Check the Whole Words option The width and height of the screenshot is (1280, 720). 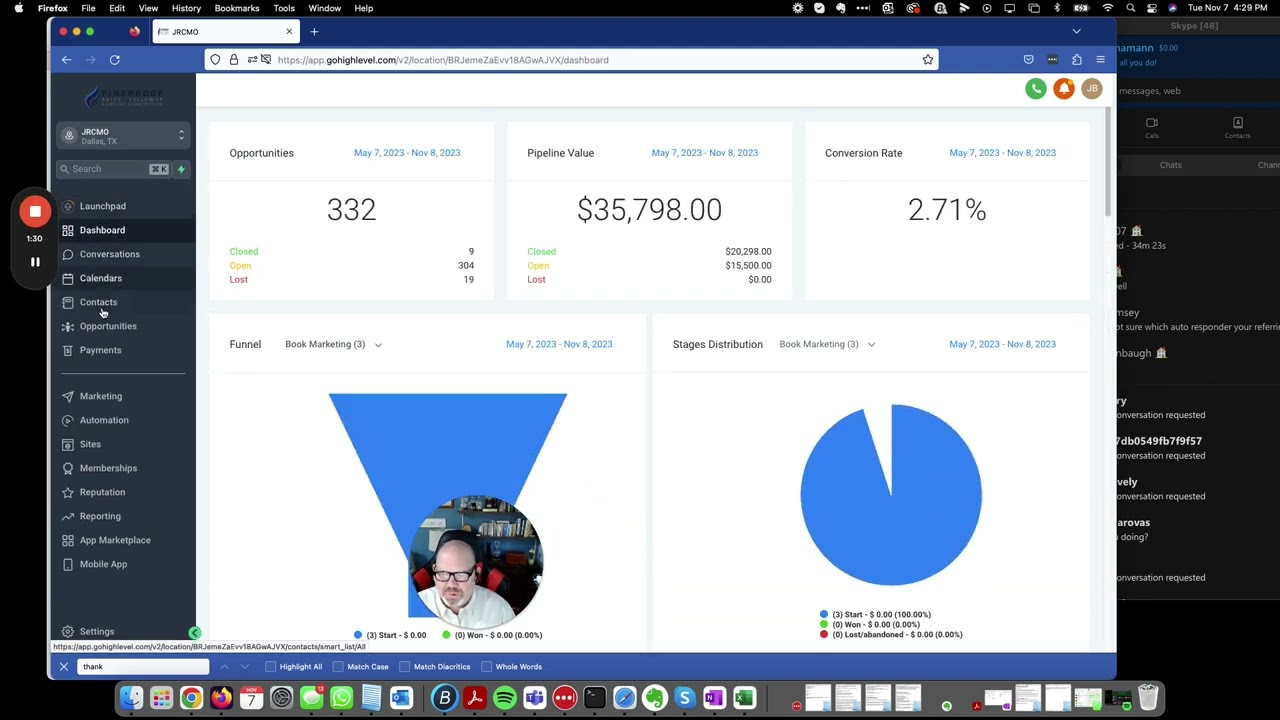coord(486,667)
